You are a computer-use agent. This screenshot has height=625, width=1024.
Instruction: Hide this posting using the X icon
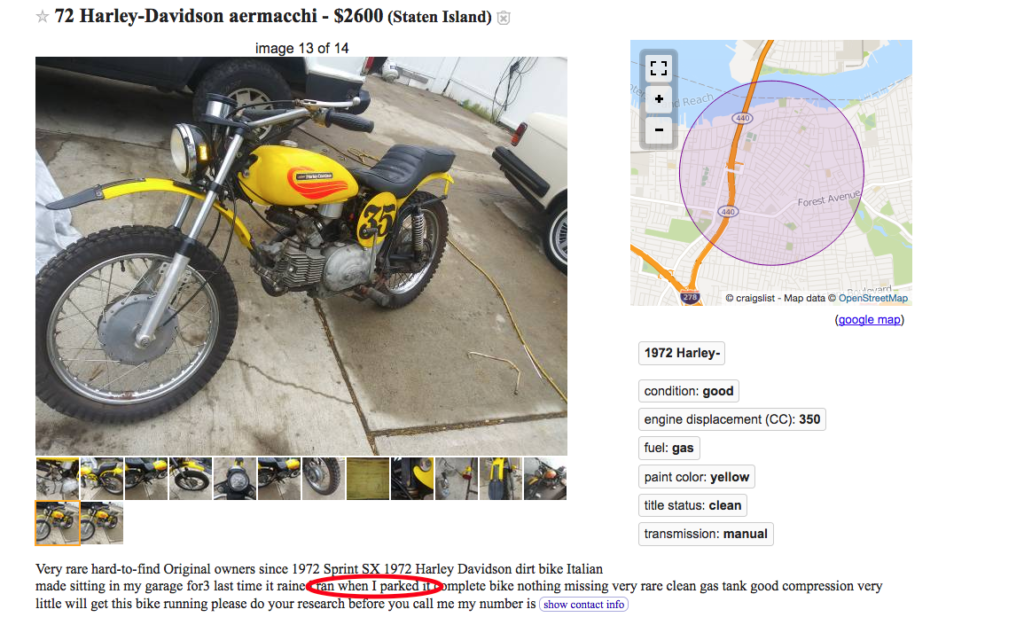(504, 18)
